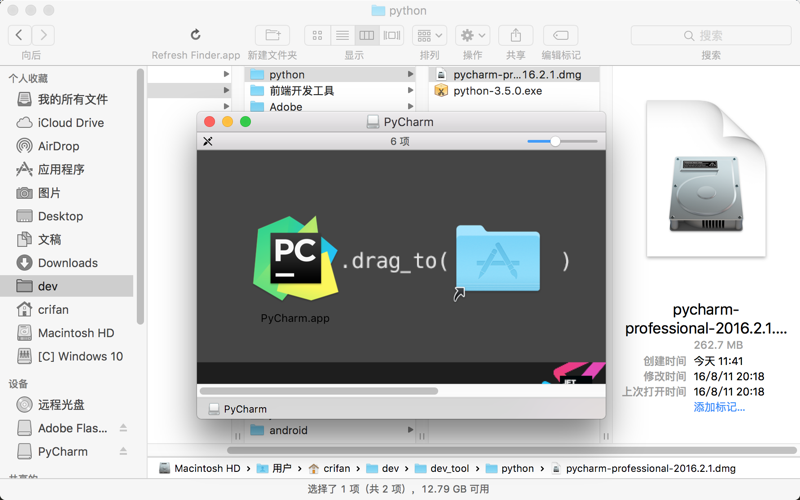Click the Refresh Finder.app toolbar icon
The height and width of the screenshot is (500, 800).
tap(195, 35)
